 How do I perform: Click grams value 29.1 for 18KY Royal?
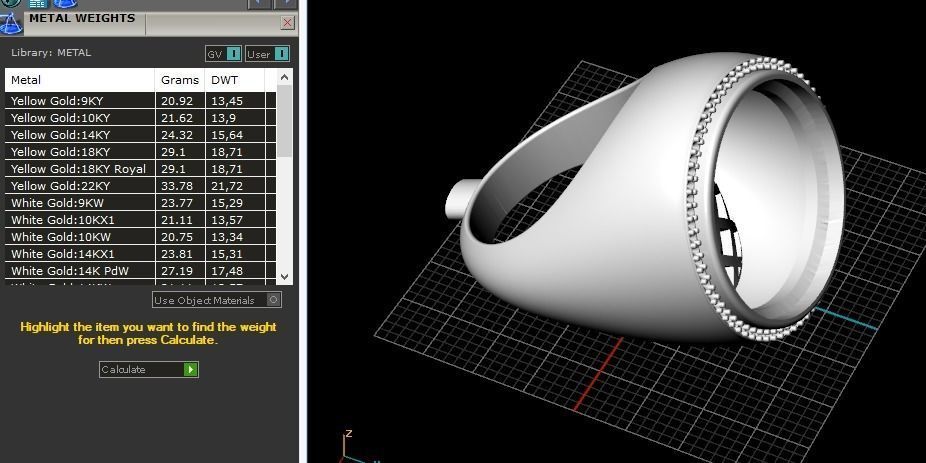[173, 169]
